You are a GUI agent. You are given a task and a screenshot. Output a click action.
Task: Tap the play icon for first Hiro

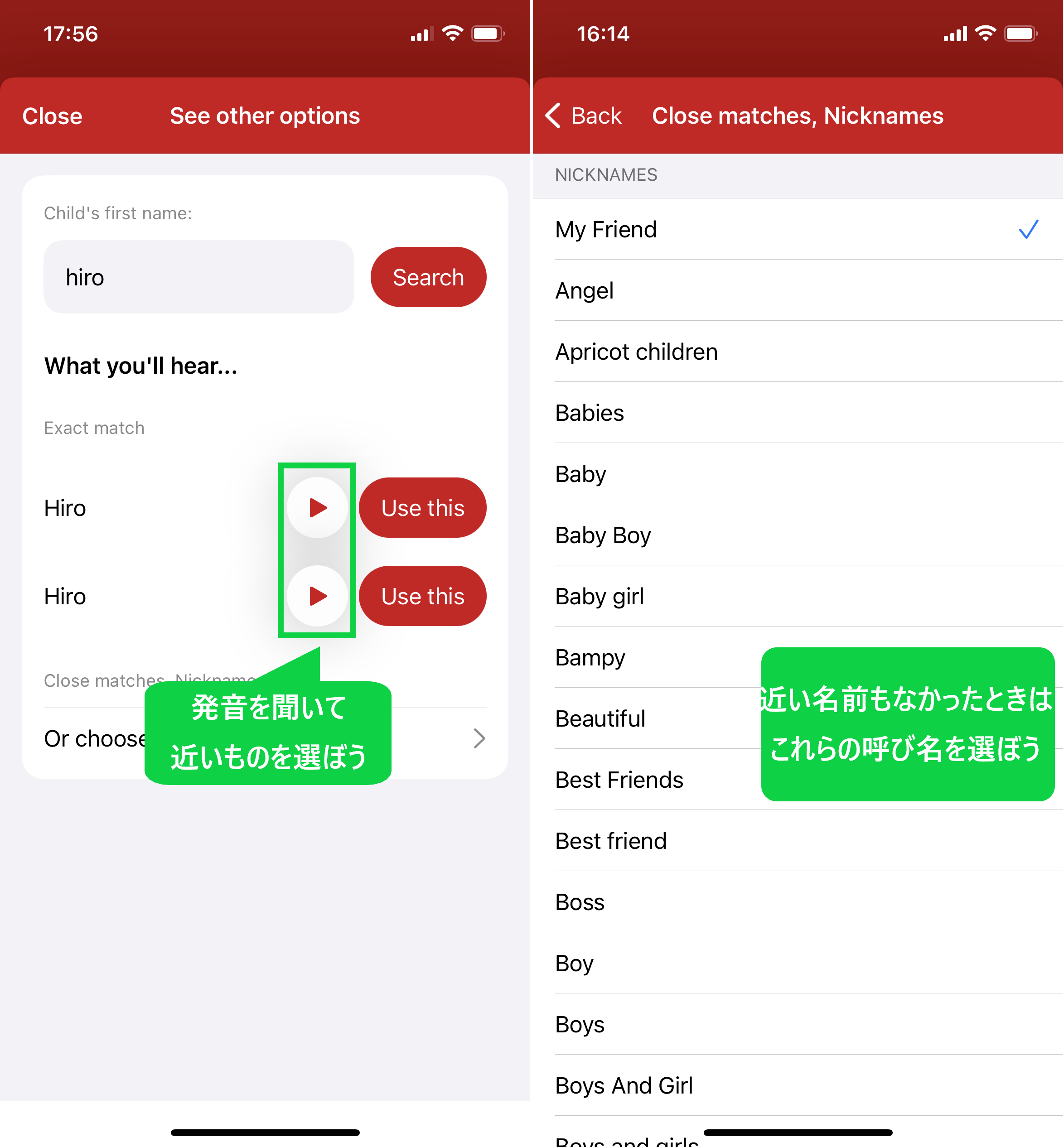[317, 506]
